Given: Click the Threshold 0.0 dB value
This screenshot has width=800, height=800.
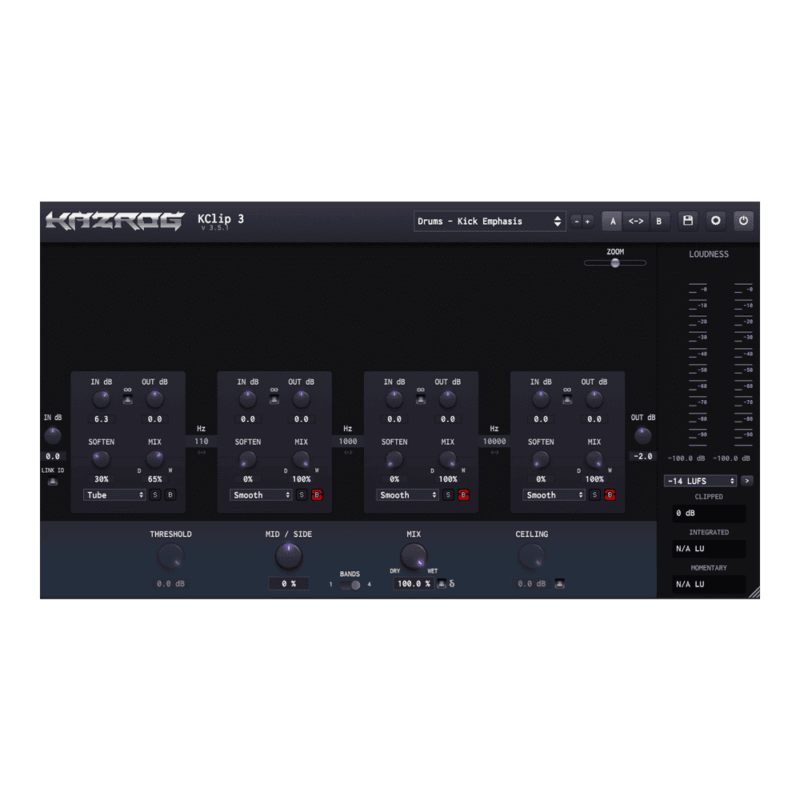Looking at the screenshot, I should point(170,584).
